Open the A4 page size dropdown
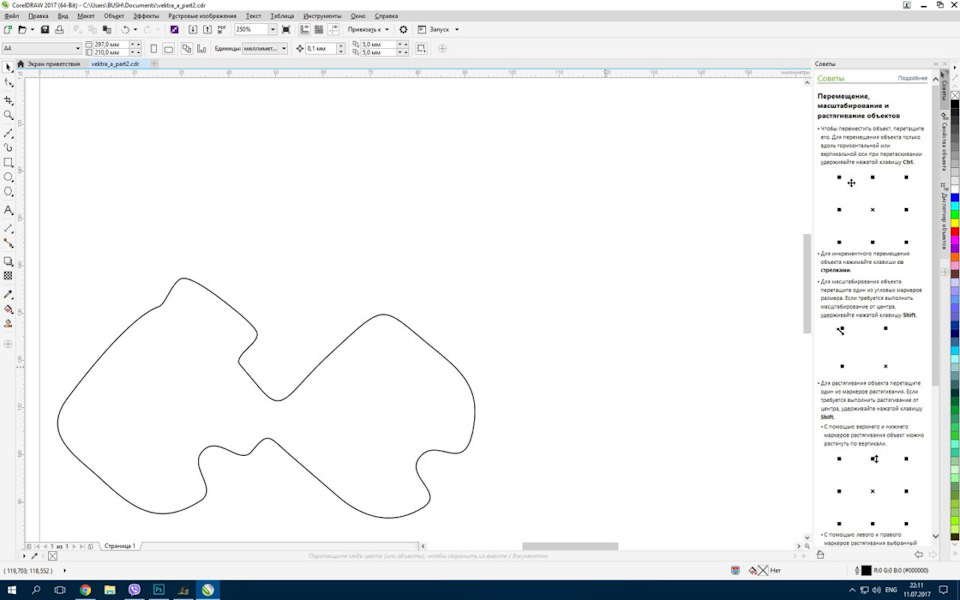This screenshot has height=600, width=960. point(78,48)
